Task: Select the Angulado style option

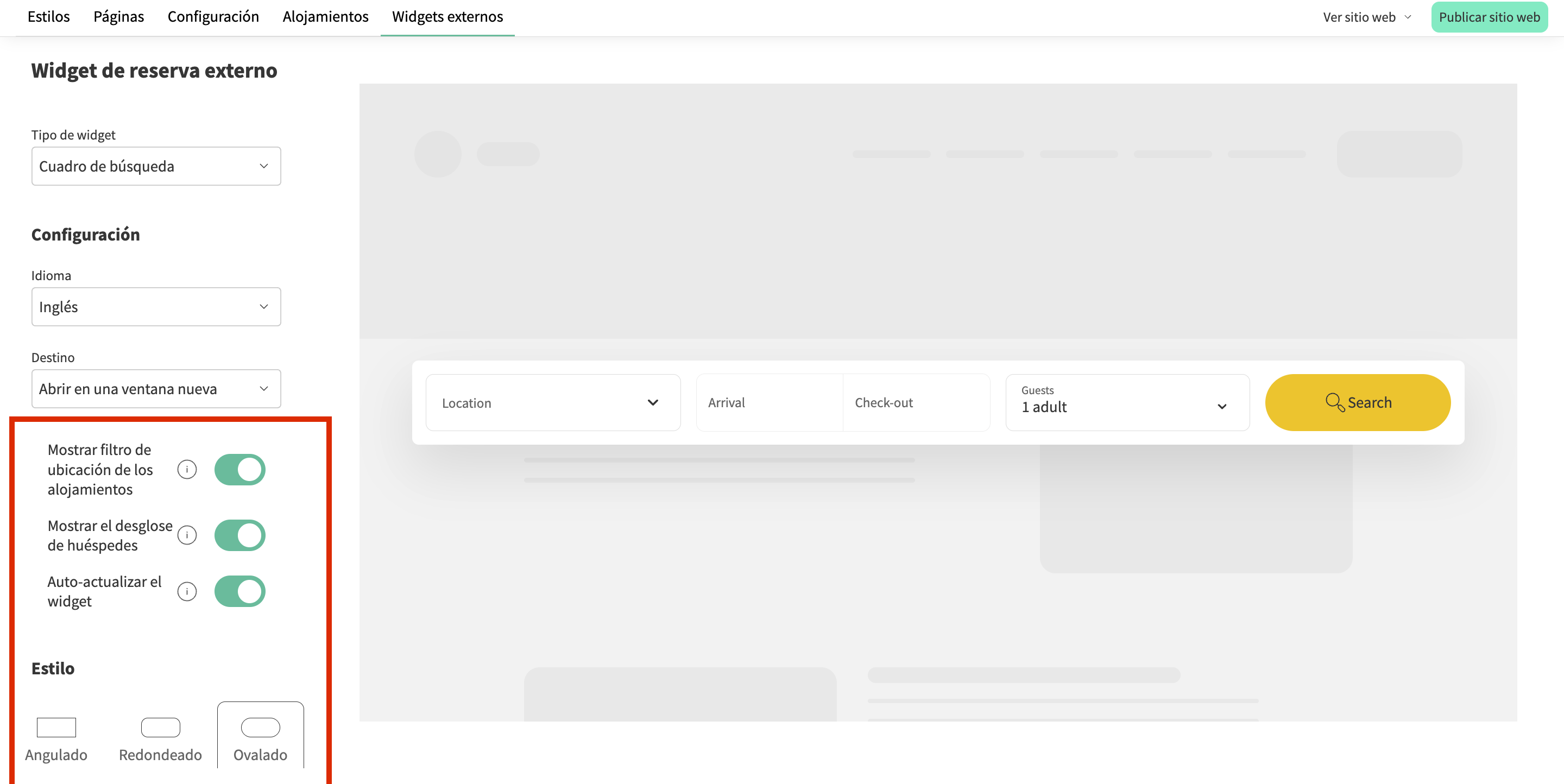Action: click(56, 739)
